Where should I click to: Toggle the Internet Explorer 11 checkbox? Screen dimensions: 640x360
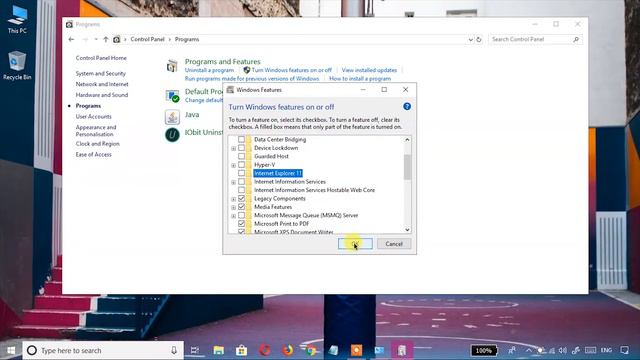point(242,173)
